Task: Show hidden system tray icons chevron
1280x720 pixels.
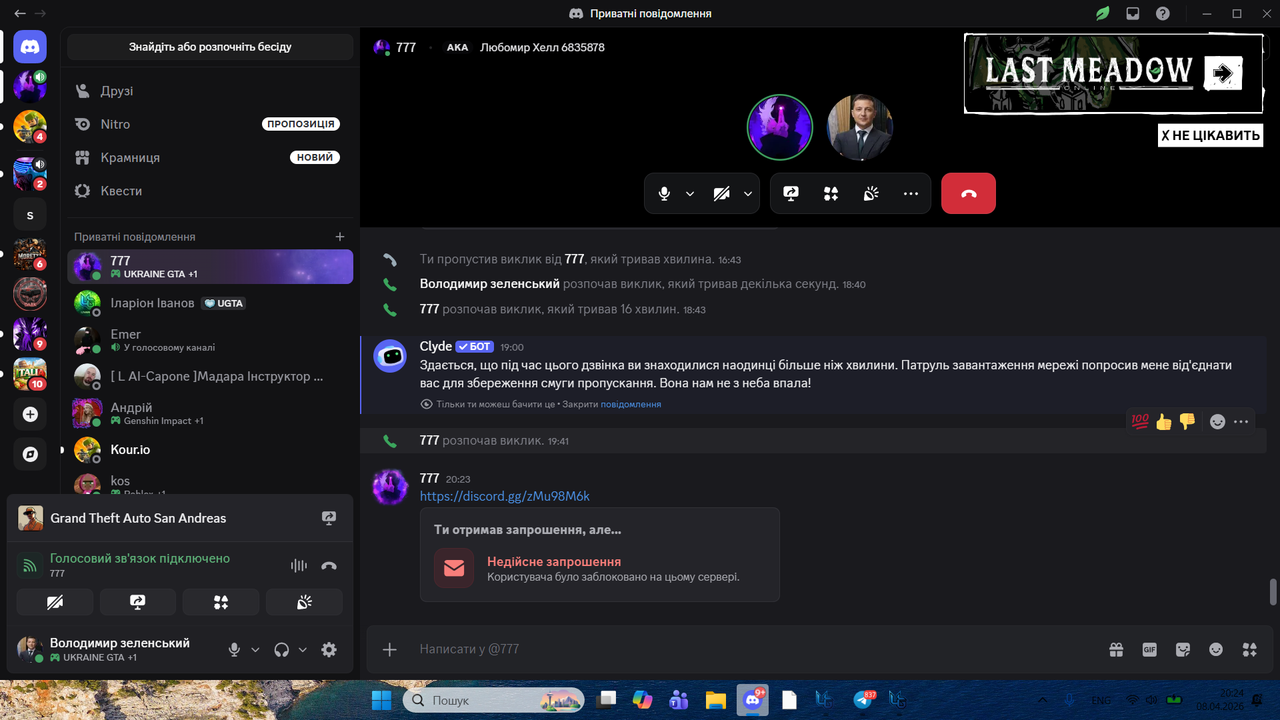Action: click(x=1043, y=700)
